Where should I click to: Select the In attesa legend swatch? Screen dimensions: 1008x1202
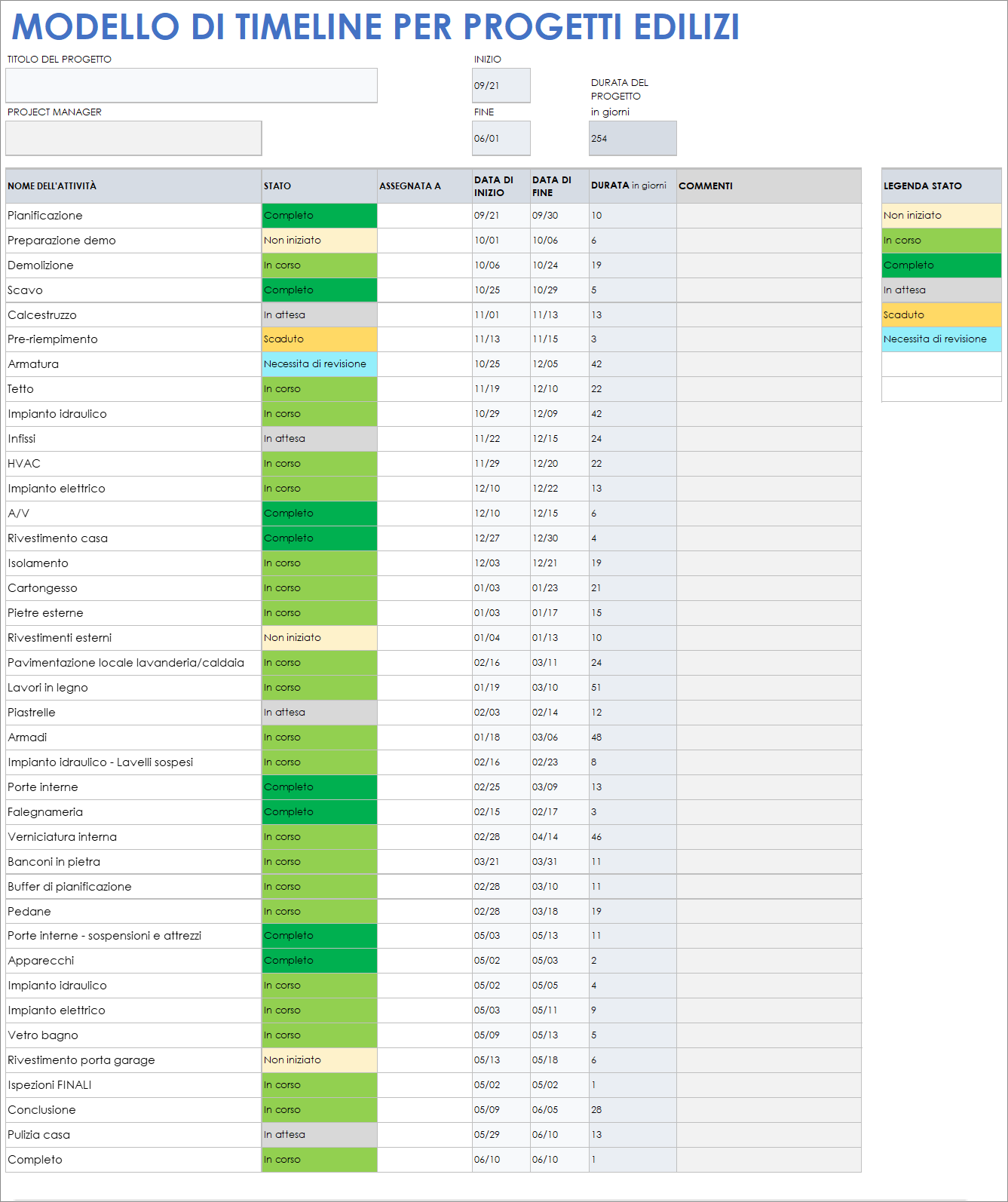[x=942, y=290]
